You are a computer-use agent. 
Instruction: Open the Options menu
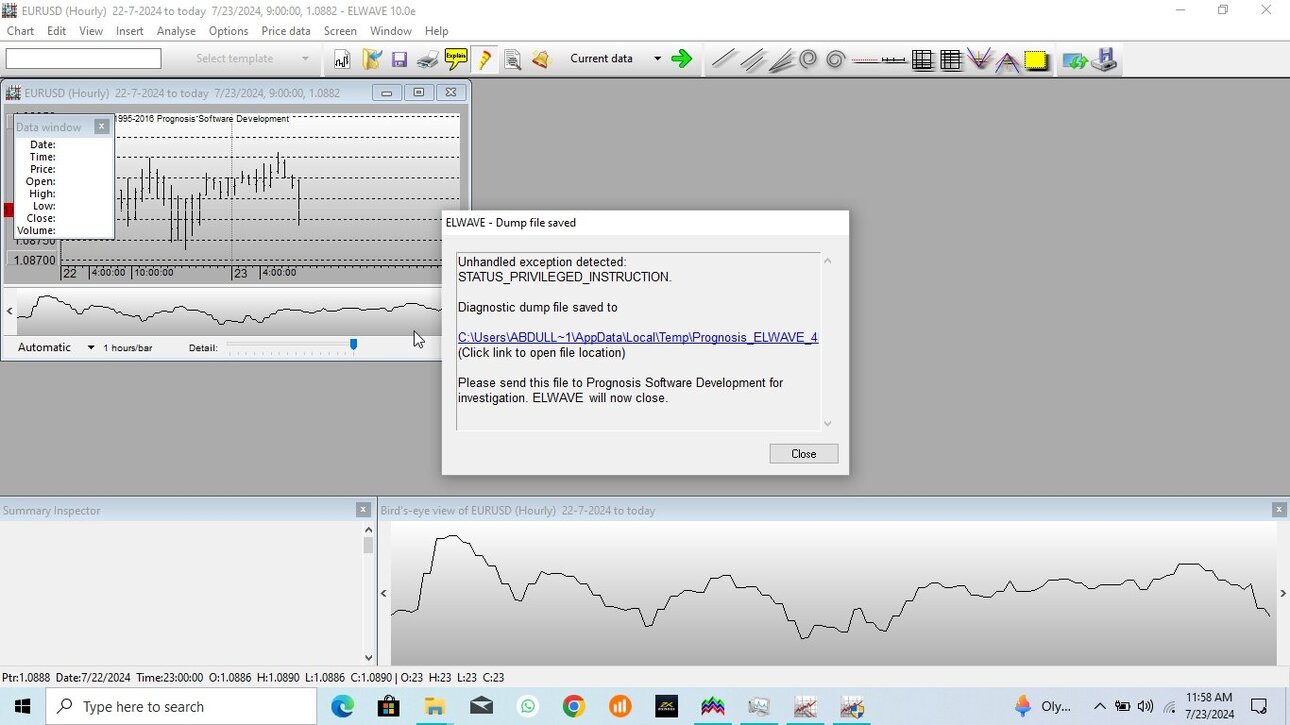(229, 31)
